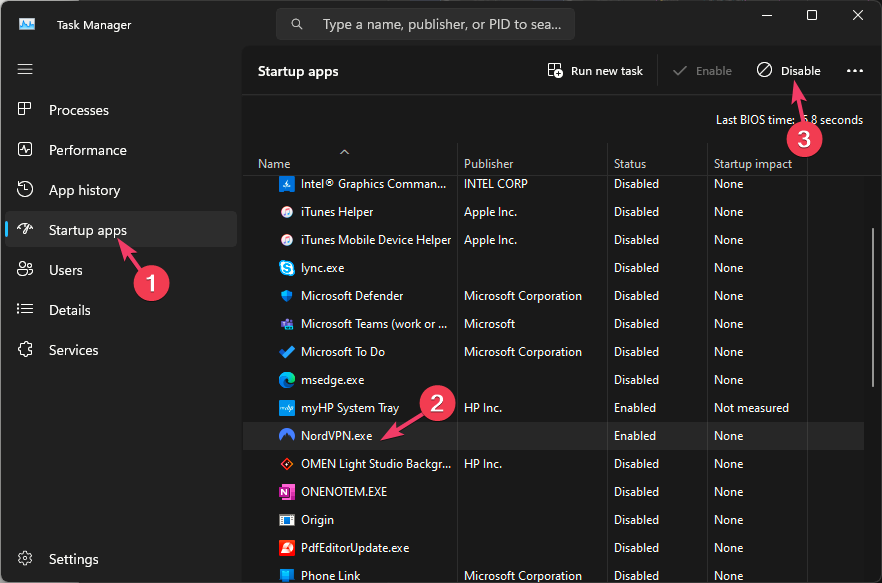Screen dimensions: 882x583
Task: Open the Services page
Action: tap(121, 349)
